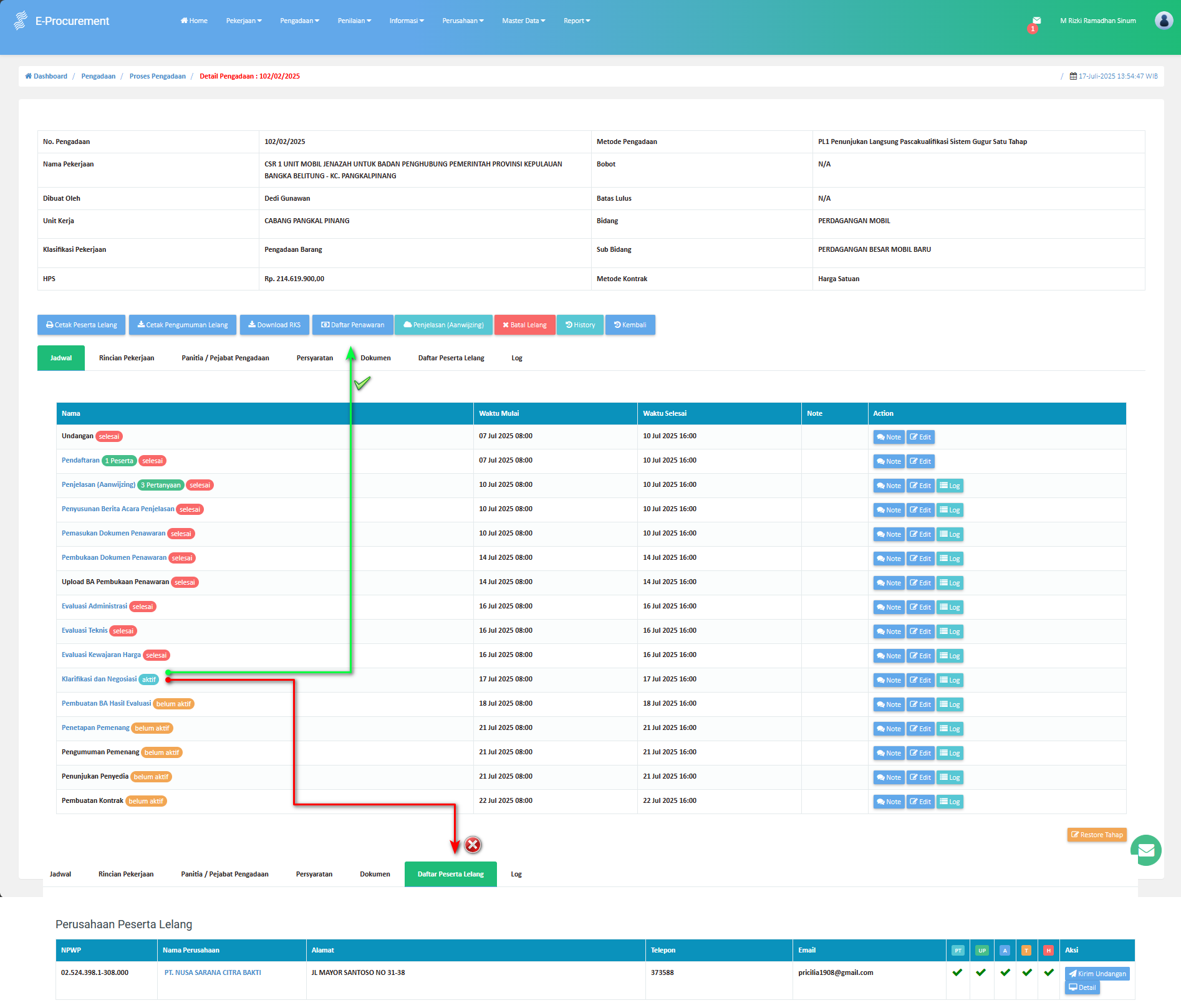Viewport: 1181px width, 1008px height.
Task: Click the PT column badge icon
Action: (958, 951)
